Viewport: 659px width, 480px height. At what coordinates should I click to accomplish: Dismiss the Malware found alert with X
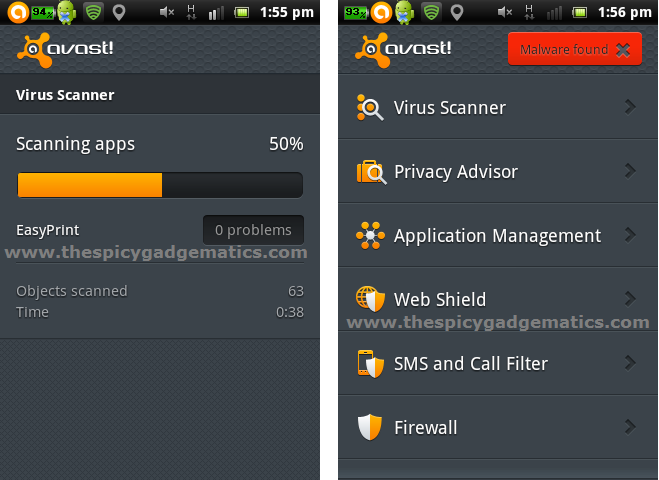(623, 50)
